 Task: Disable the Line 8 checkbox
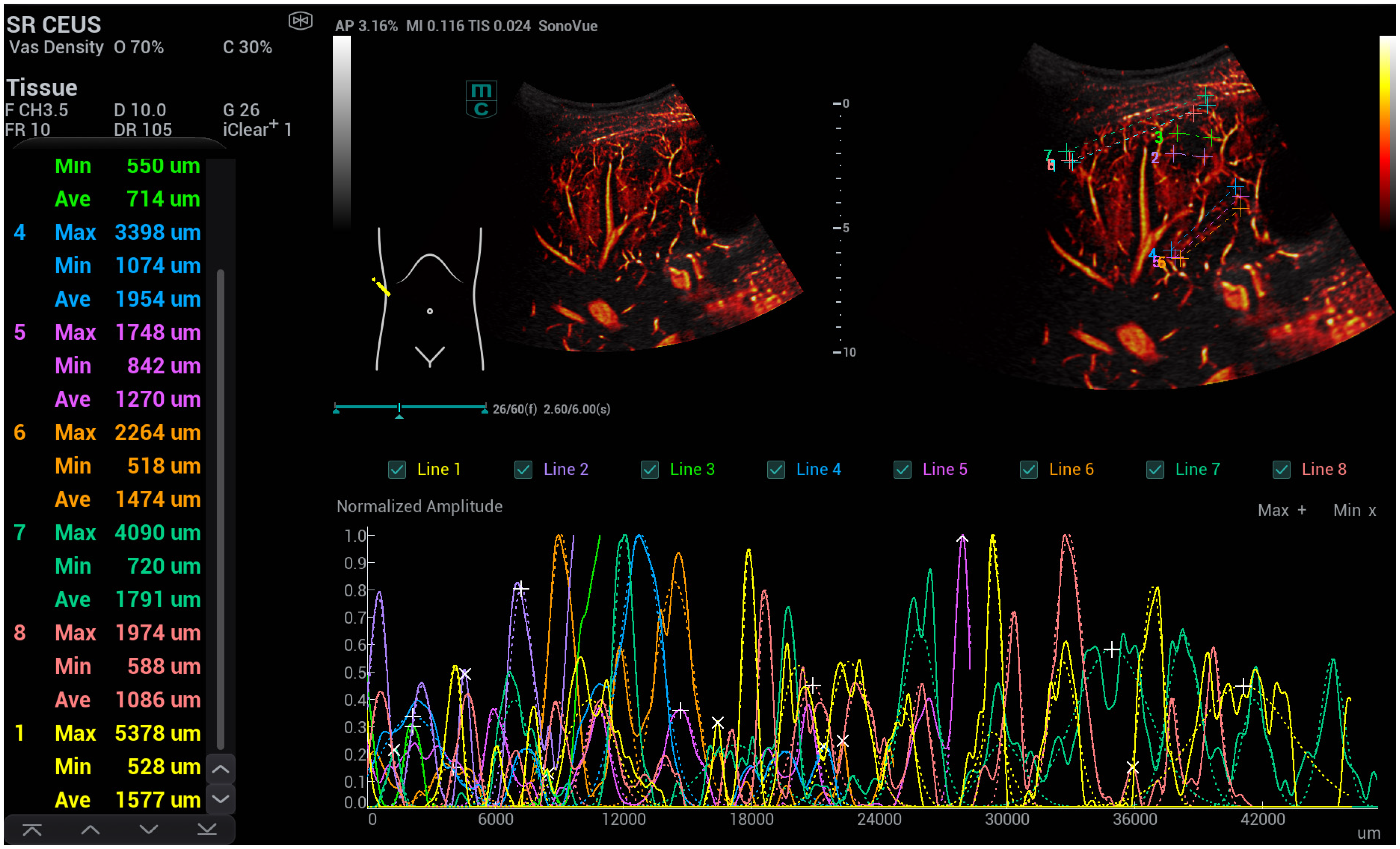[x=1281, y=470]
